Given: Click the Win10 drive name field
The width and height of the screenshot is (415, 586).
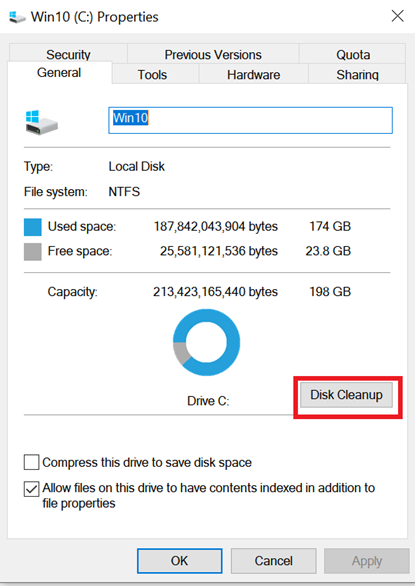Looking at the screenshot, I should click(x=250, y=120).
